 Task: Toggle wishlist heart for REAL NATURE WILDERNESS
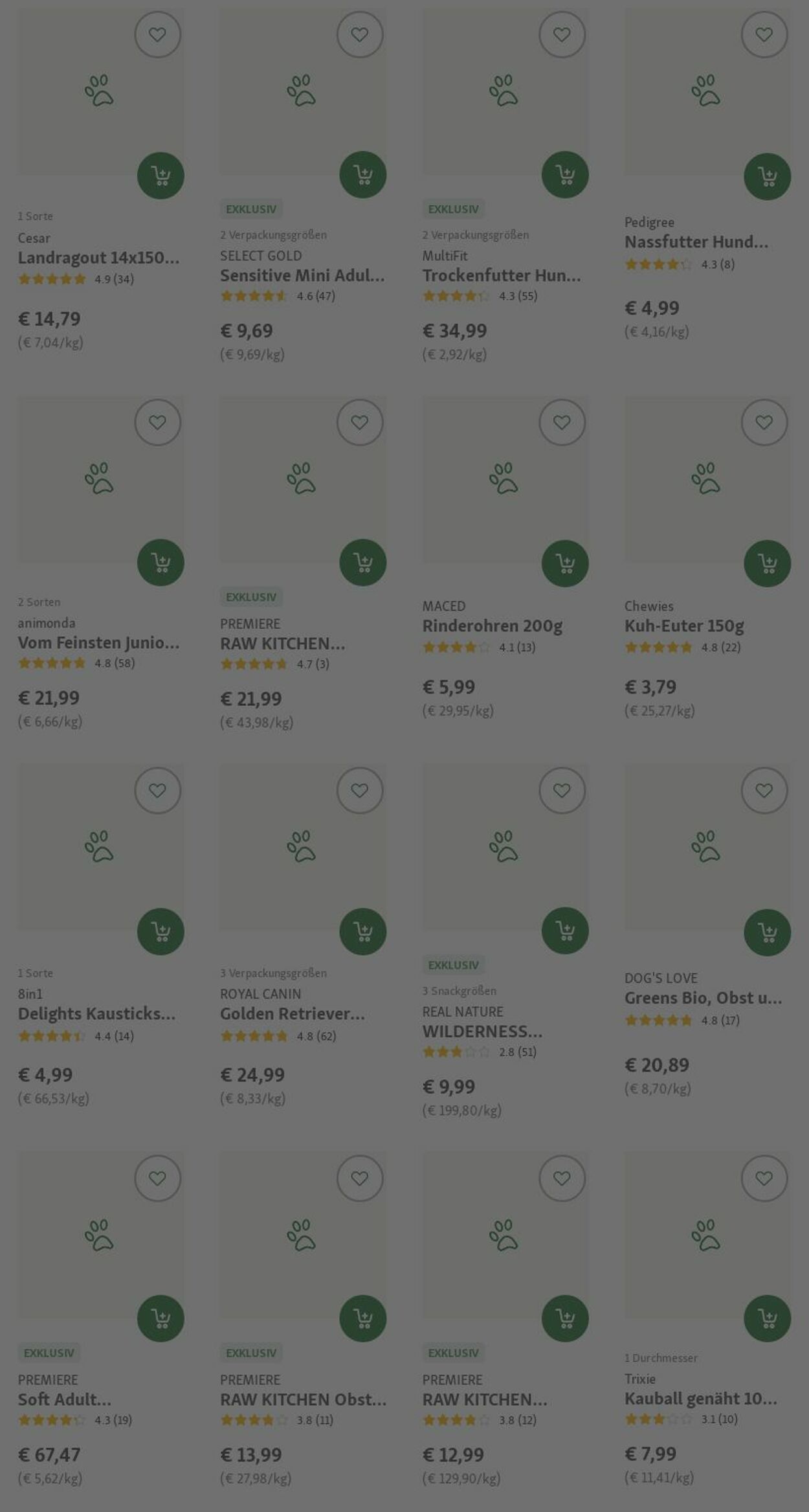pos(562,791)
